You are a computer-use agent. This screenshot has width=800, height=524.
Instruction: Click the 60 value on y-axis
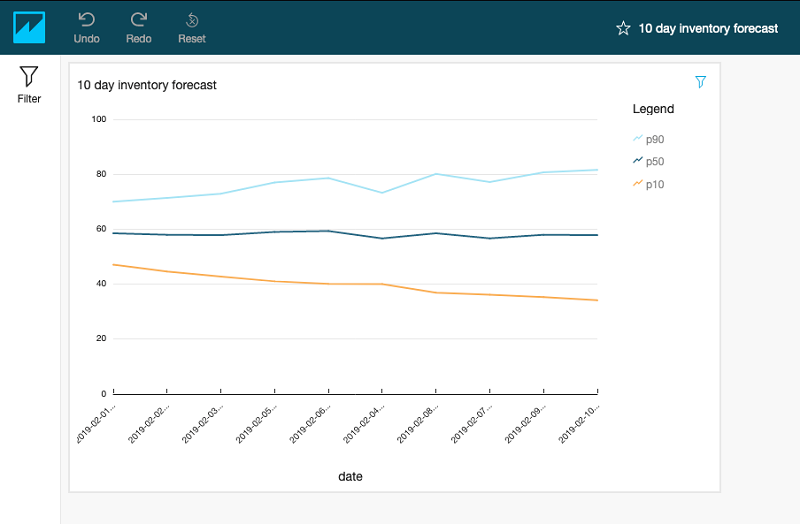point(101,229)
